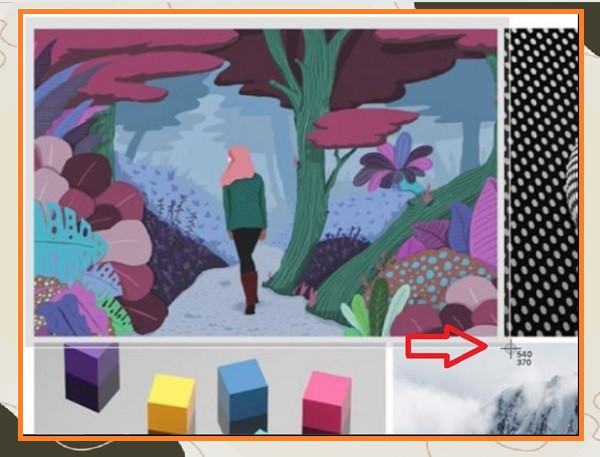Open the colored cubes image
600x457 pixels.
(x=210, y=389)
